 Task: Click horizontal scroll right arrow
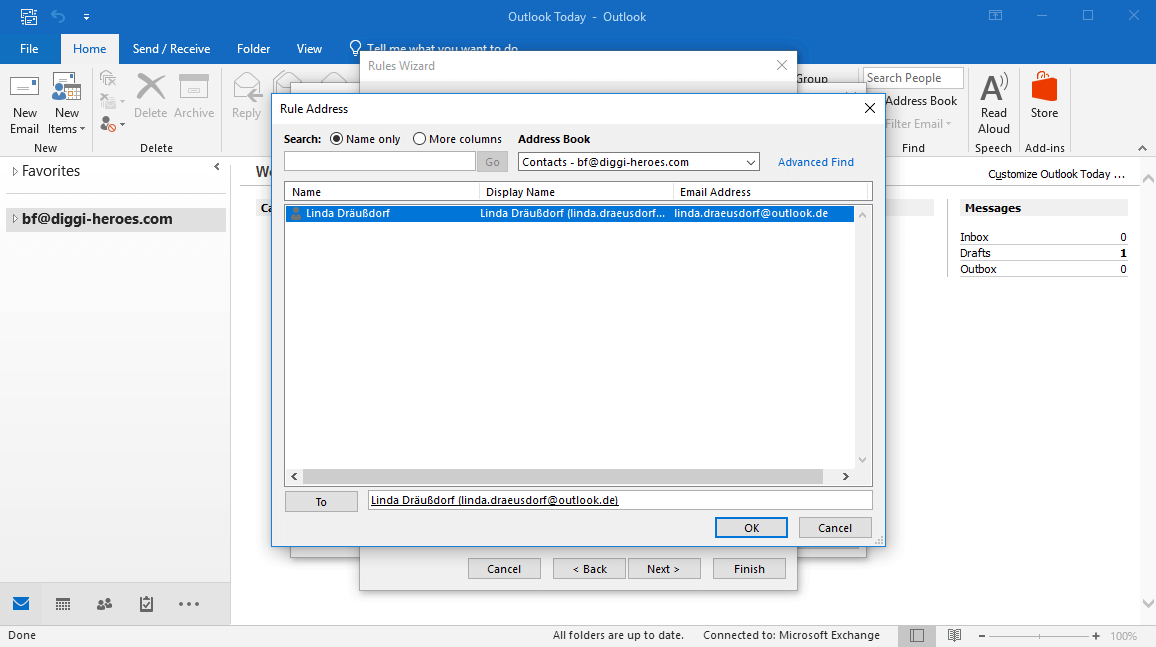[846, 477]
